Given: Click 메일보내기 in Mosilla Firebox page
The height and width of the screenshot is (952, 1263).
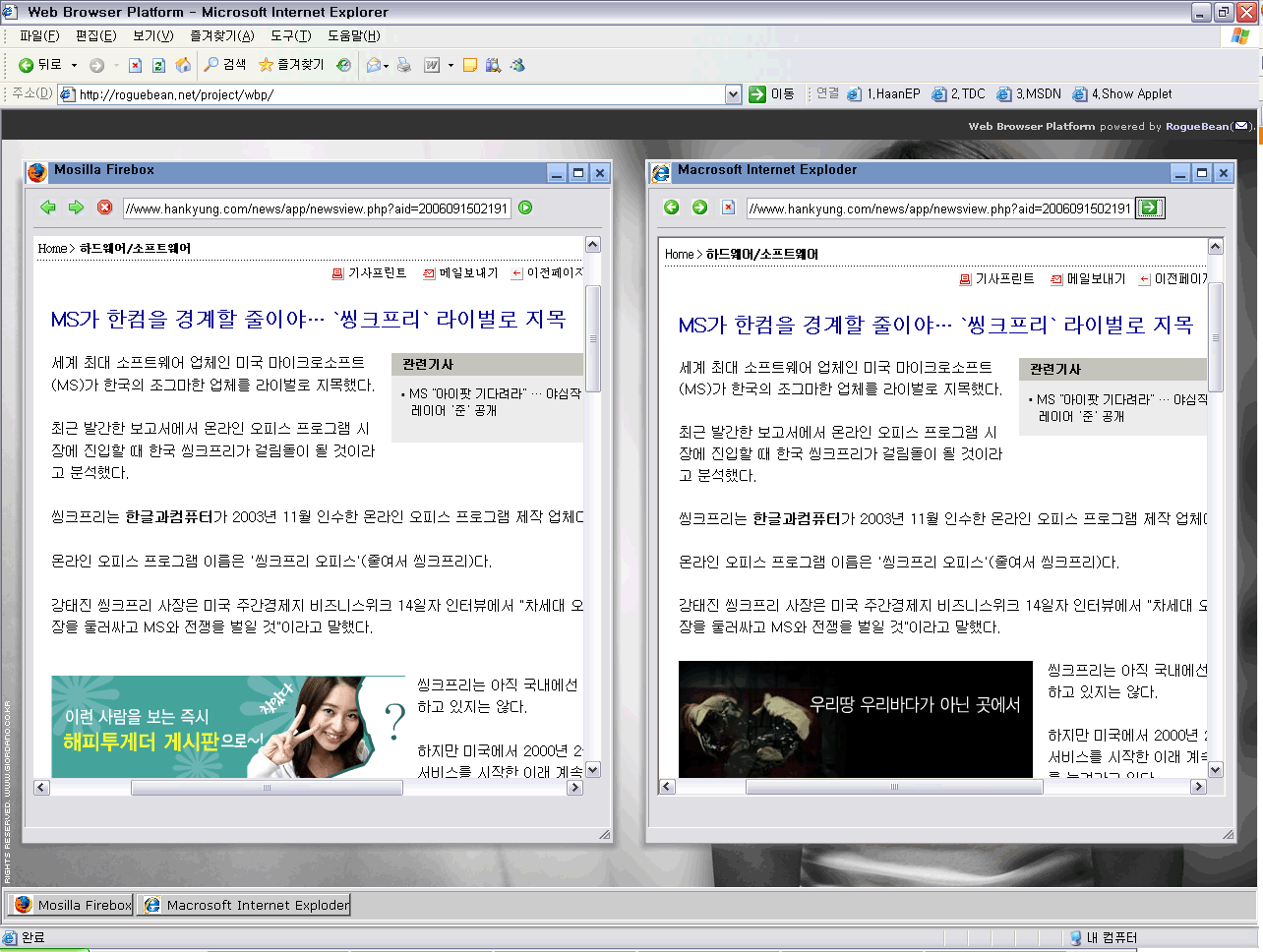Looking at the screenshot, I should [x=460, y=273].
